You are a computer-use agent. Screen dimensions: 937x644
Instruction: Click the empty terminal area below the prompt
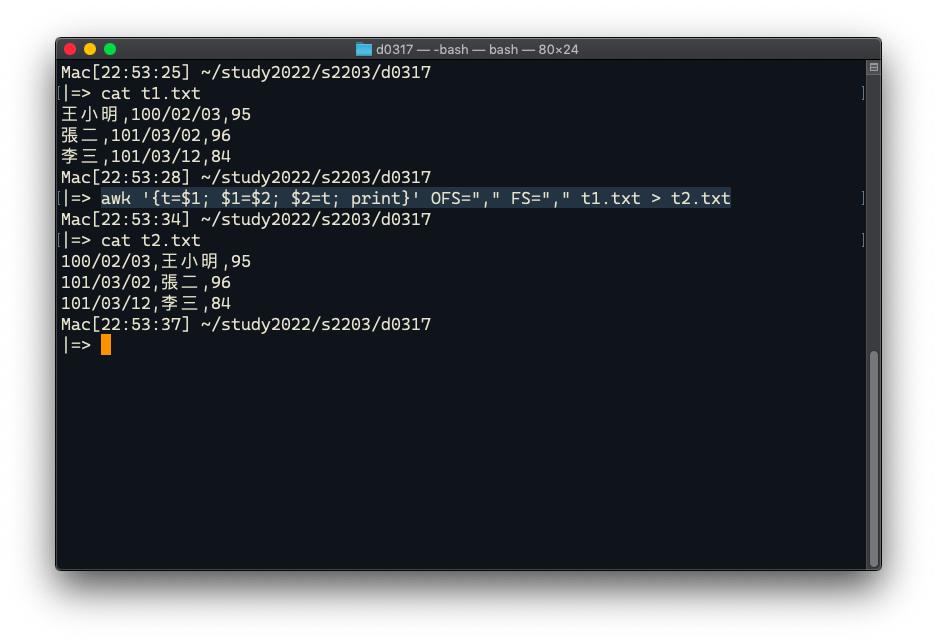tap(460, 460)
